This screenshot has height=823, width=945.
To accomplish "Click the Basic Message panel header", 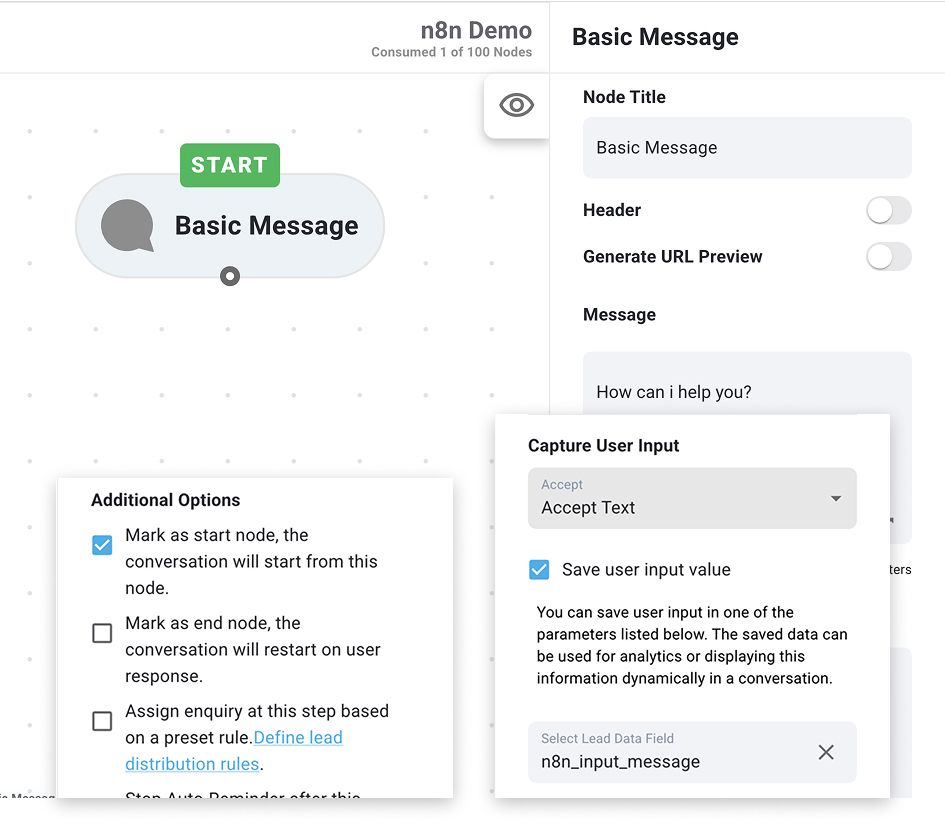I will 655,37.
